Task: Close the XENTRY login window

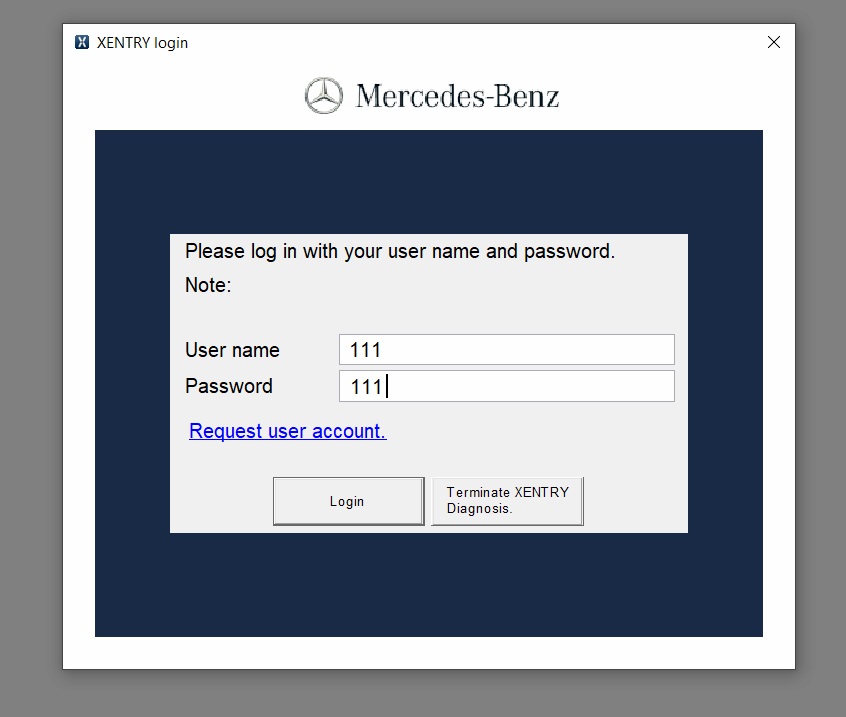Action: point(773,42)
